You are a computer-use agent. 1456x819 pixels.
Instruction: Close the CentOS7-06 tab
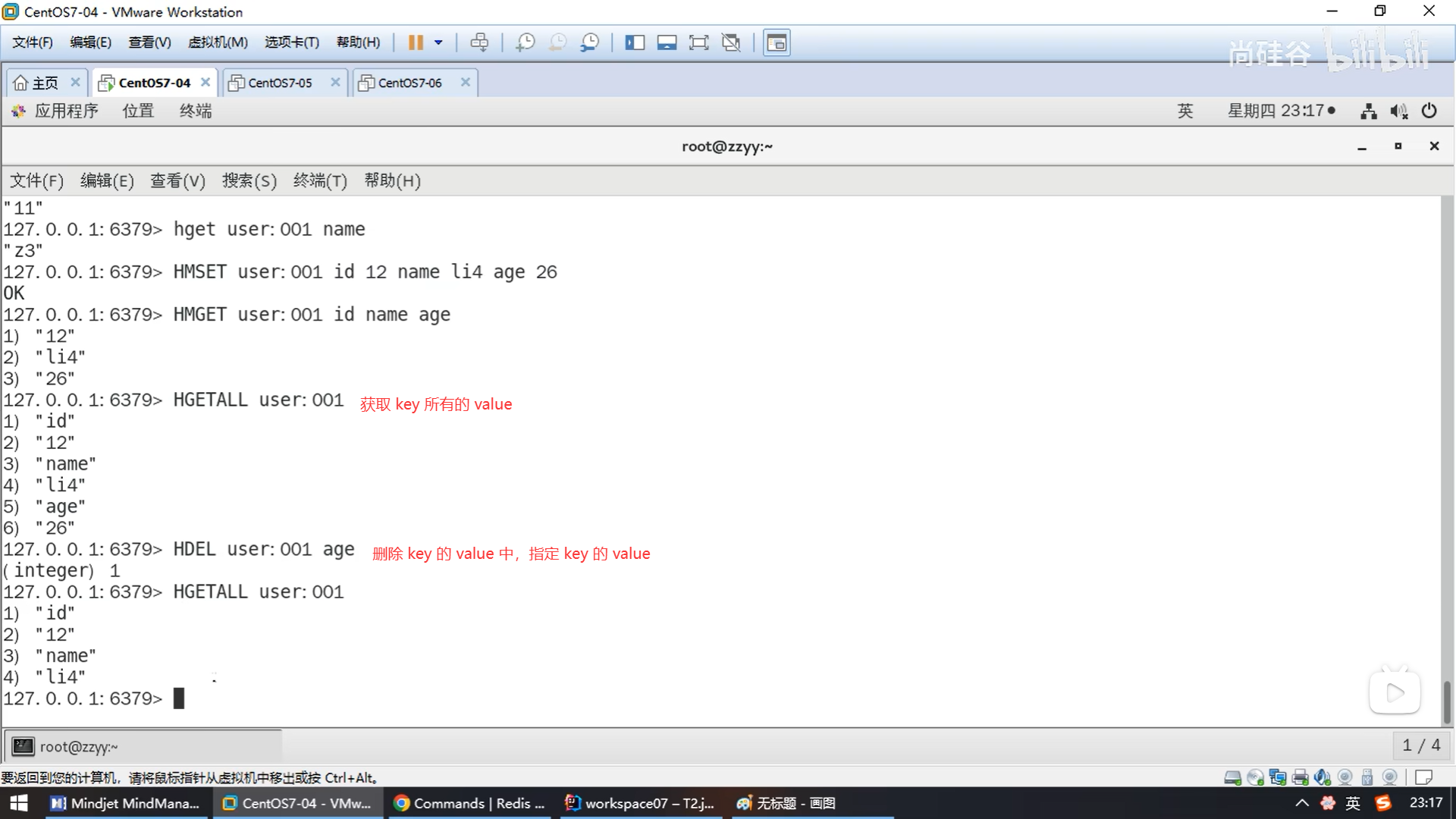point(466,82)
